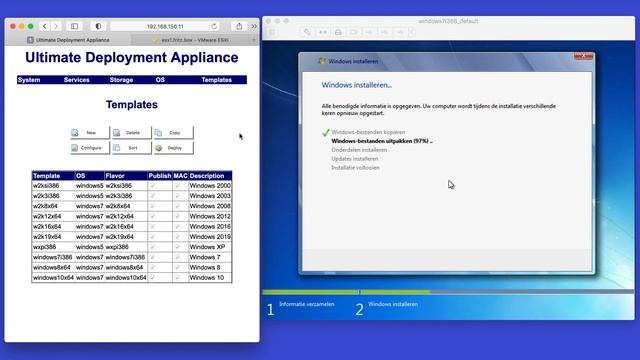Open wrench settings icon in VM window
Image resolution: width=640 pixels, height=360 pixels.
click(x=307, y=32)
